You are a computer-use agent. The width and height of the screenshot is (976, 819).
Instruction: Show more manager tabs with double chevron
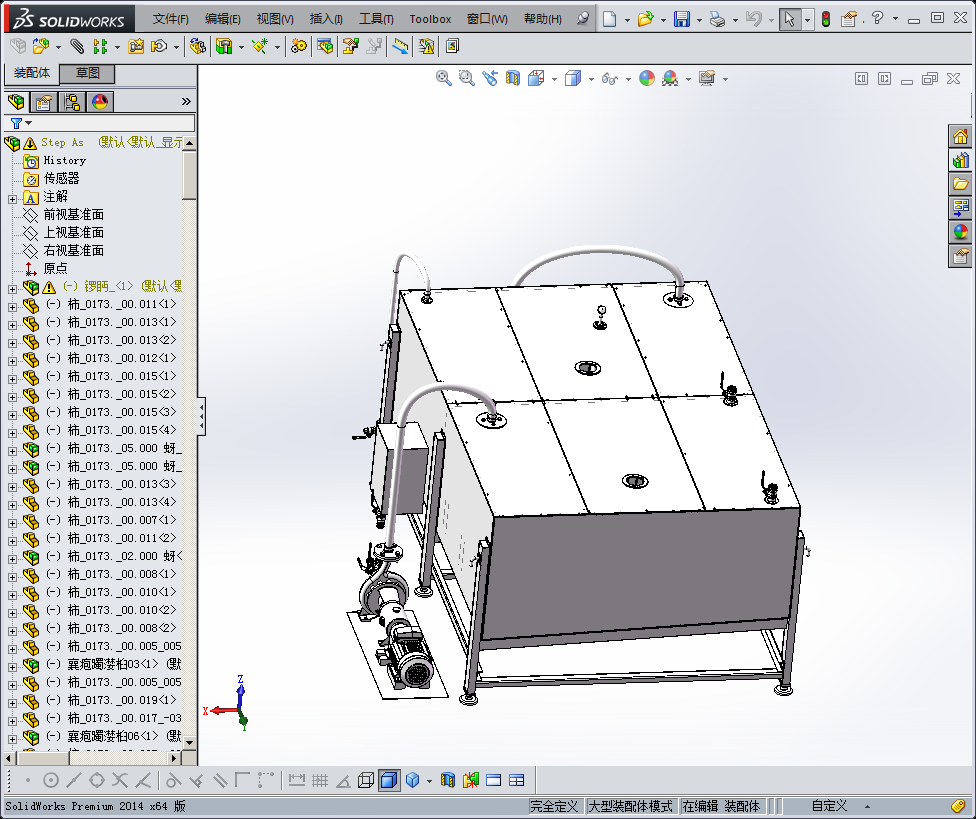tap(185, 101)
